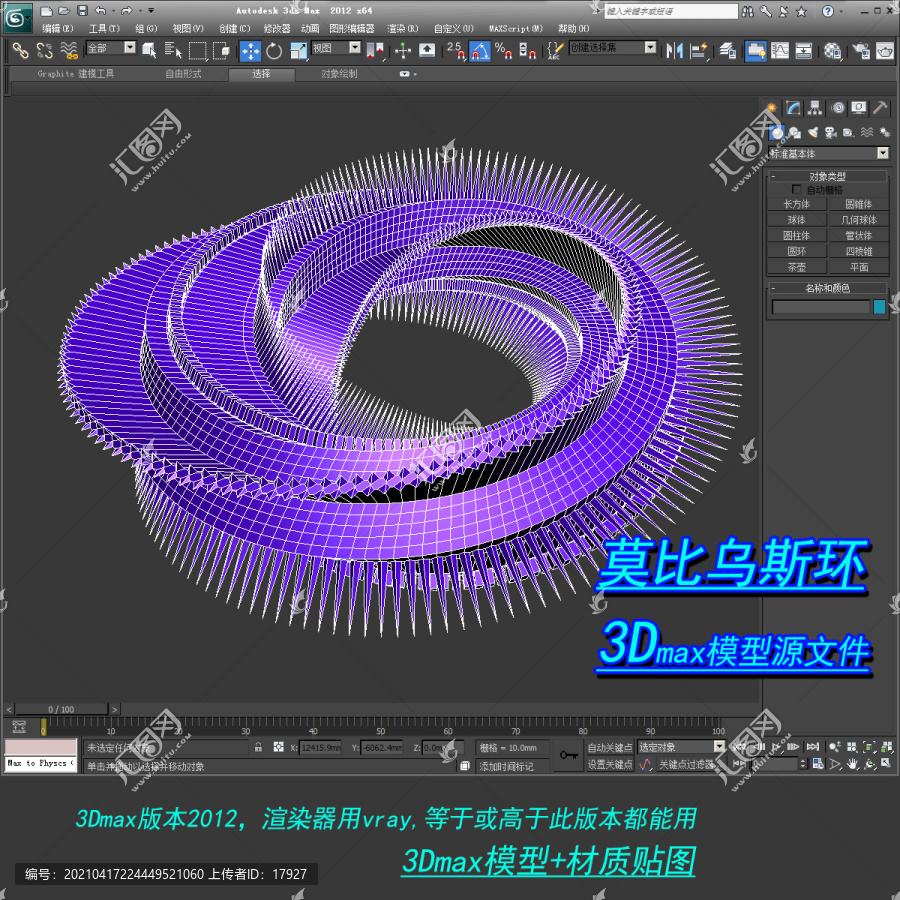
Task: Toggle the Angle Snap button
Action: pos(480,51)
